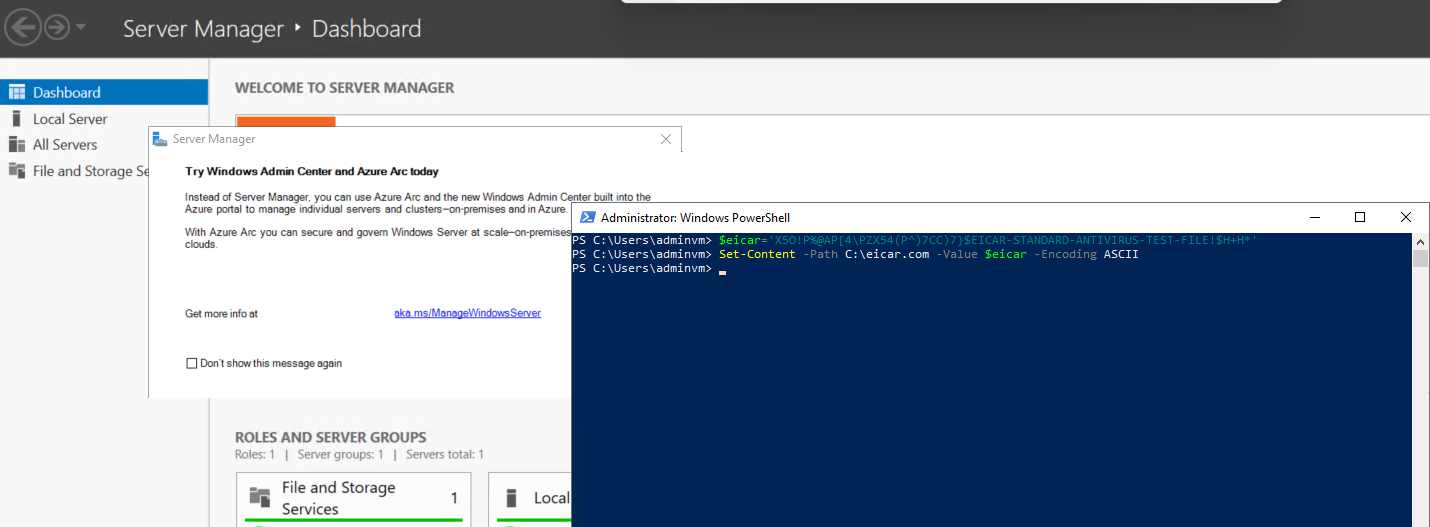The height and width of the screenshot is (527, 1430).
Task: Click the PowerShell icon in the title bar
Action: (x=586, y=217)
